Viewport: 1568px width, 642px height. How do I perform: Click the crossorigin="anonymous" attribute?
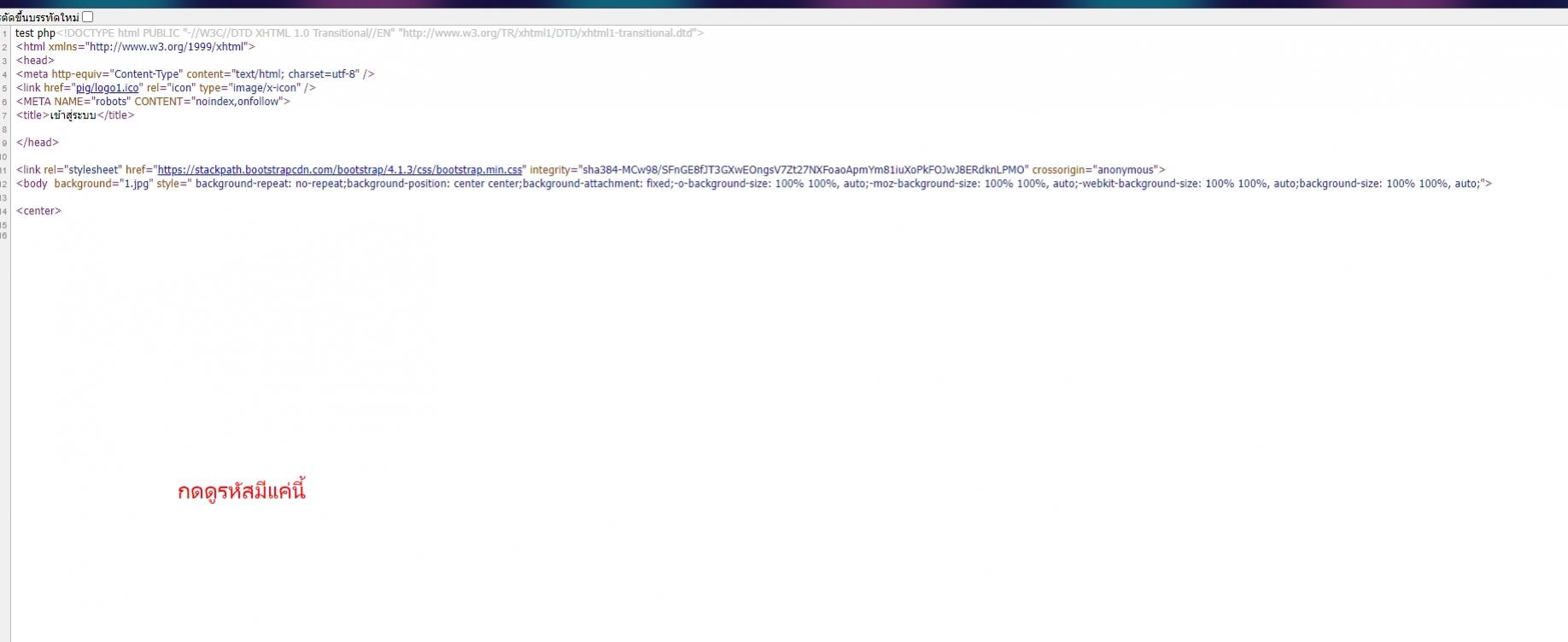(1095, 170)
